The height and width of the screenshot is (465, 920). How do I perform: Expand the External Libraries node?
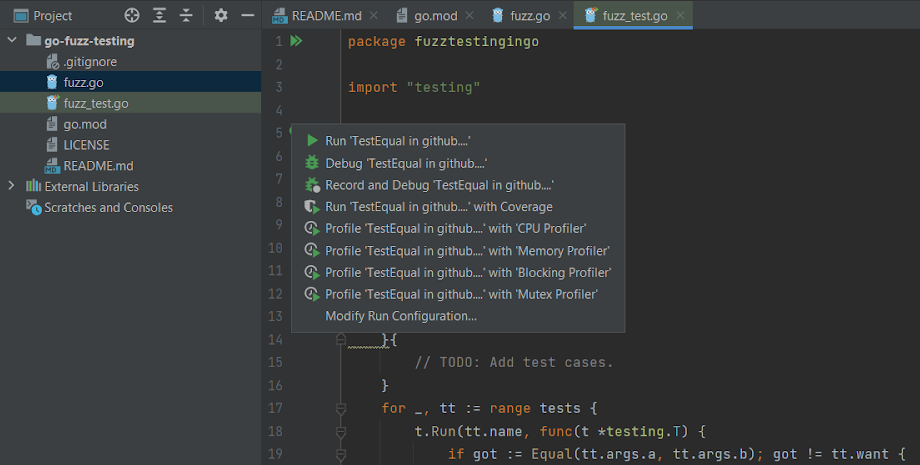[x=11, y=186]
